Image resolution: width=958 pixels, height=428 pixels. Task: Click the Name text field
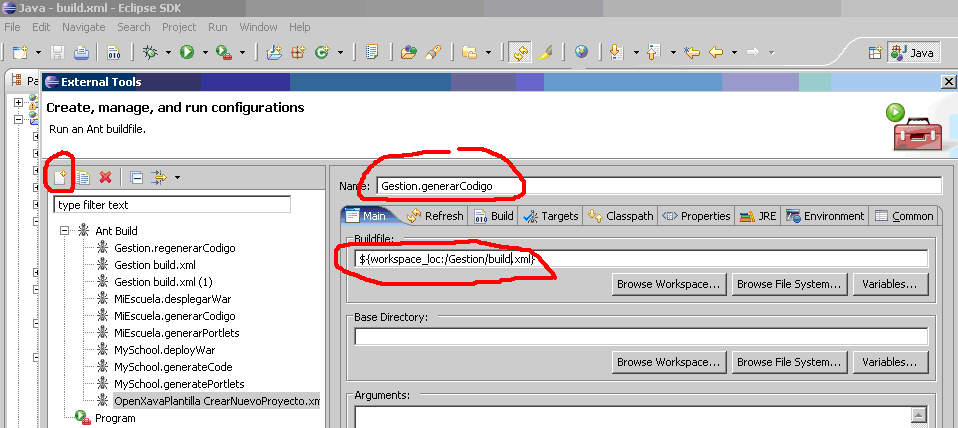coord(659,186)
